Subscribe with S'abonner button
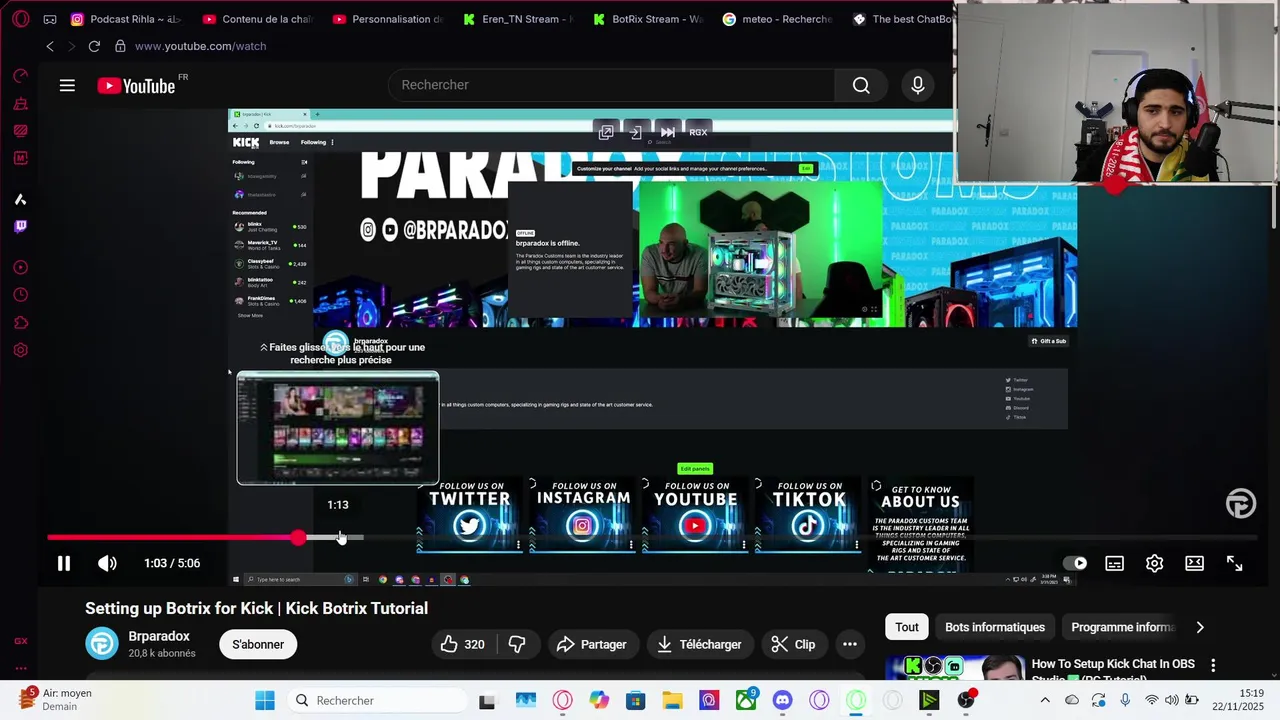This screenshot has width=1280, height=720. click(258, 644)
